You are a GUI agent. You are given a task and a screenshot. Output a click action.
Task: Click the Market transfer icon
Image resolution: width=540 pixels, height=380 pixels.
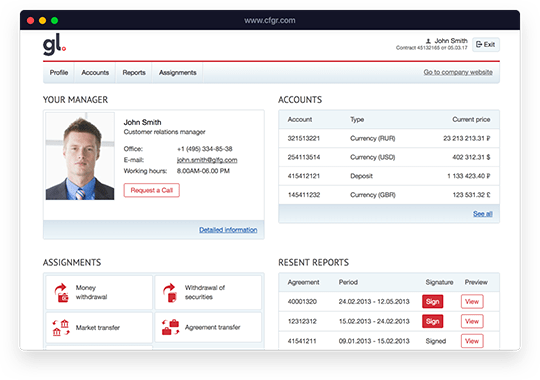61,328
